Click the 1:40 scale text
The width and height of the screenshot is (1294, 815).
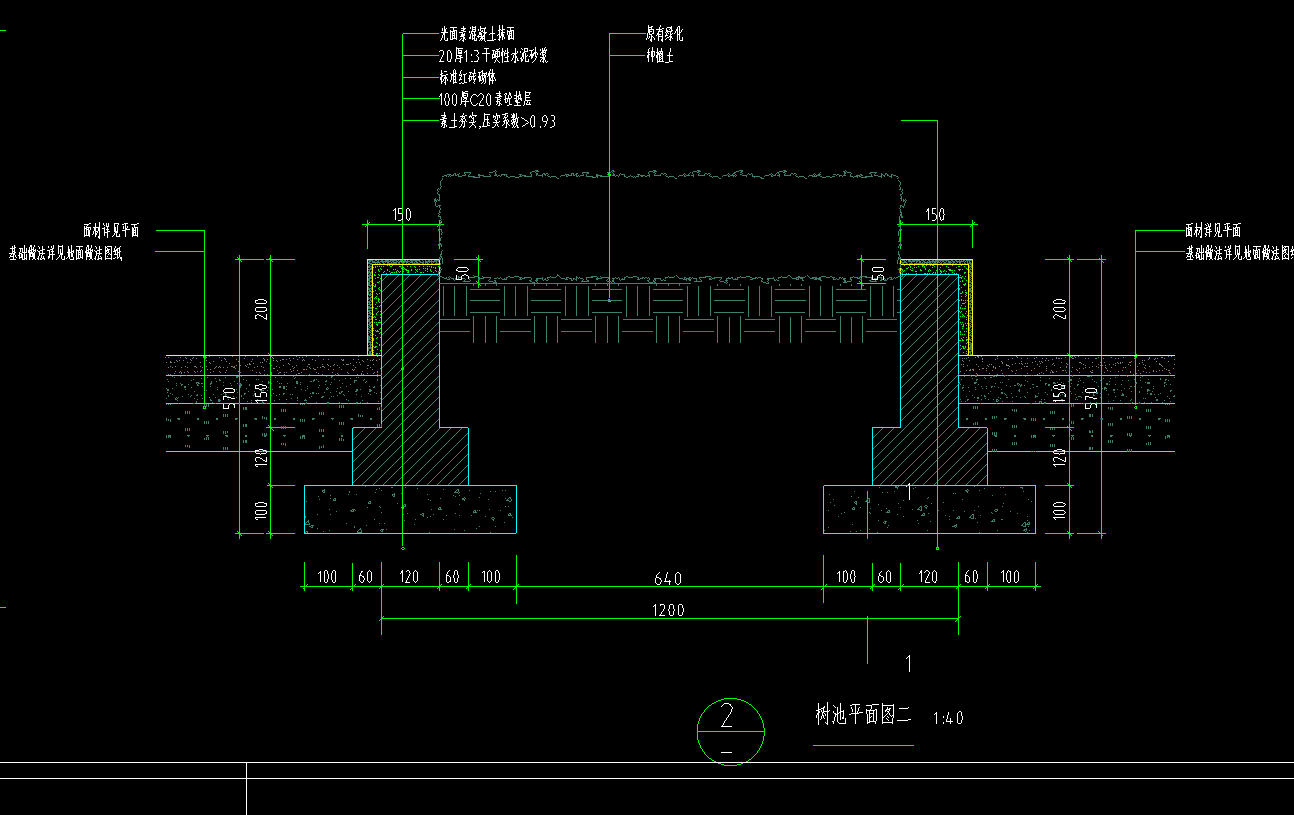[x=948, y=718]
